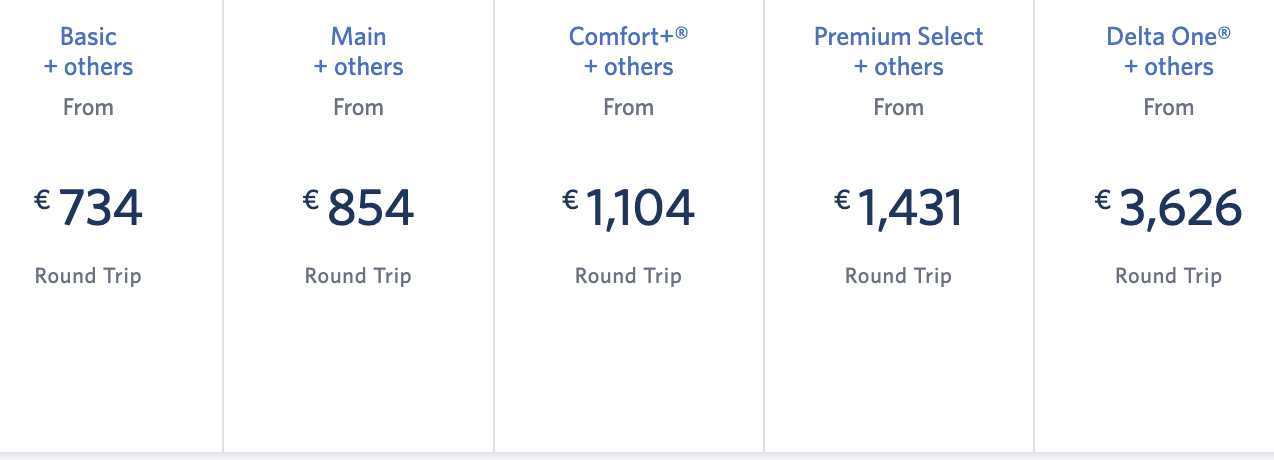This screenshot has width=1274, height=460.
Task: Select the €734 round trip price
Action: pyautogui.click(x=88, y=208)
